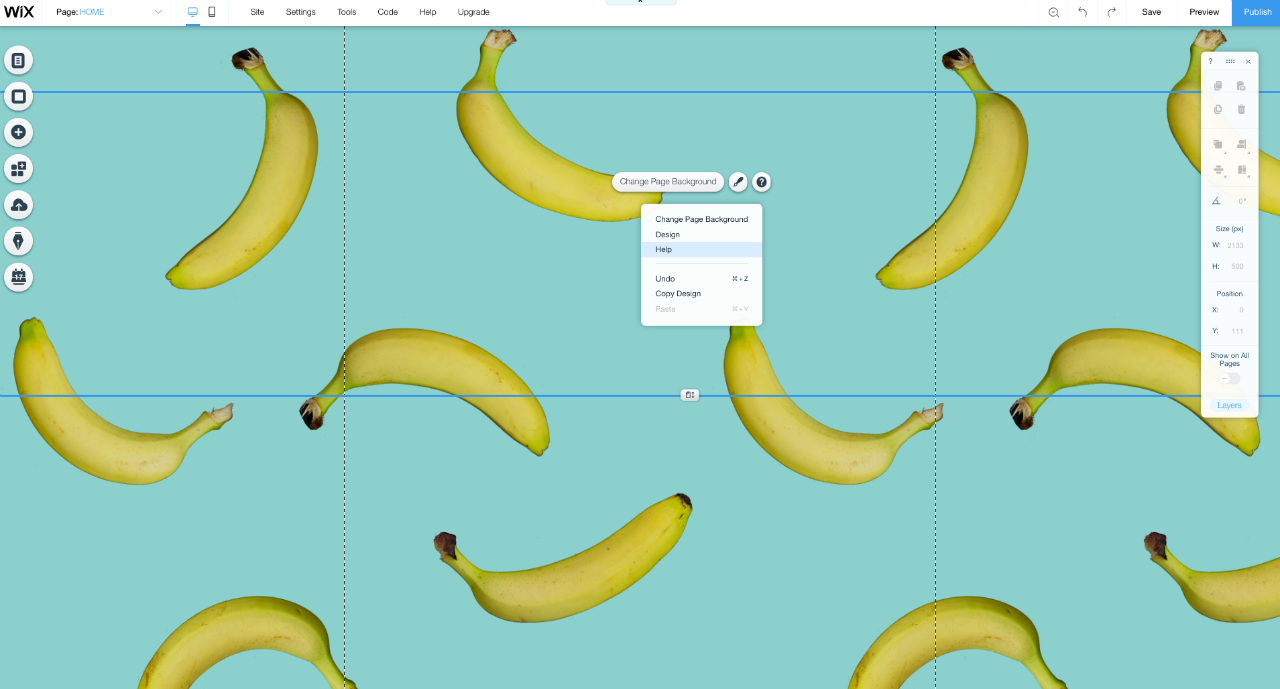Grab the toolbar panel drag-dots handle
Screen dimensions: 1280x689
(x=1230, y=61)
